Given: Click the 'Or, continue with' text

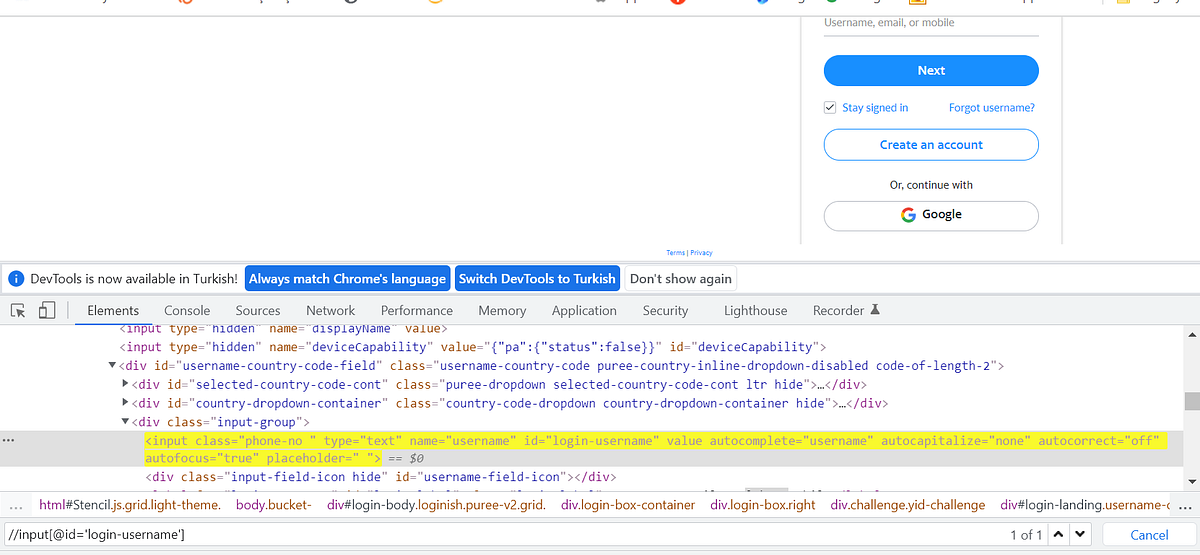Looking at the screenshot, I should [x=931, y=185].
